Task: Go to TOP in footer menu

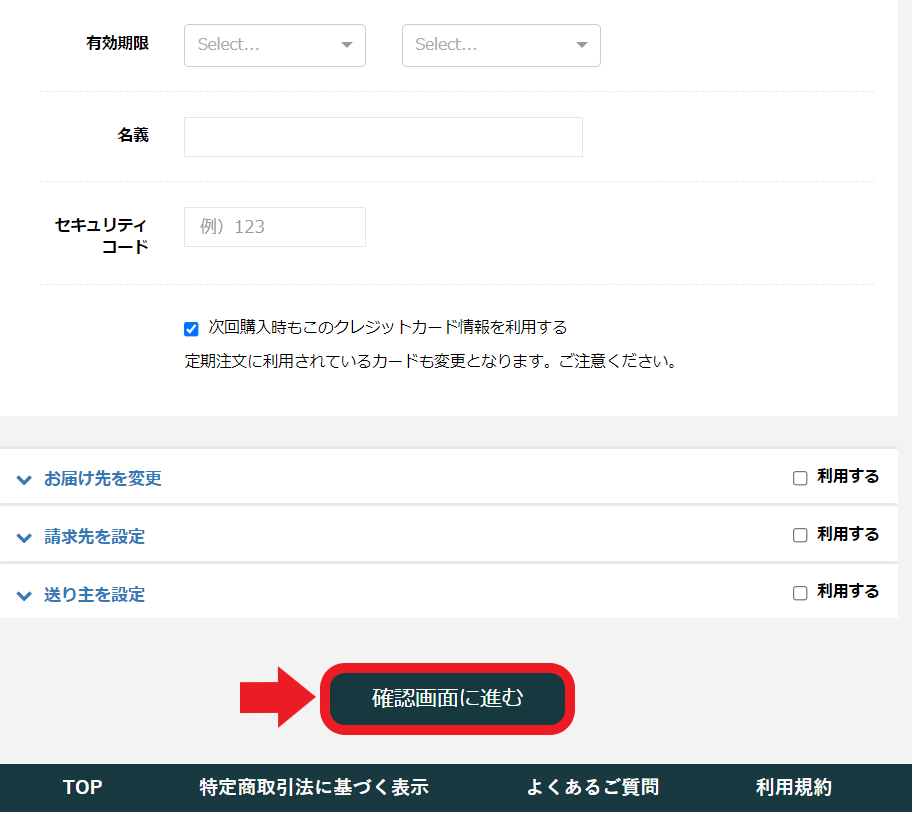Action: tap(83, 787)
